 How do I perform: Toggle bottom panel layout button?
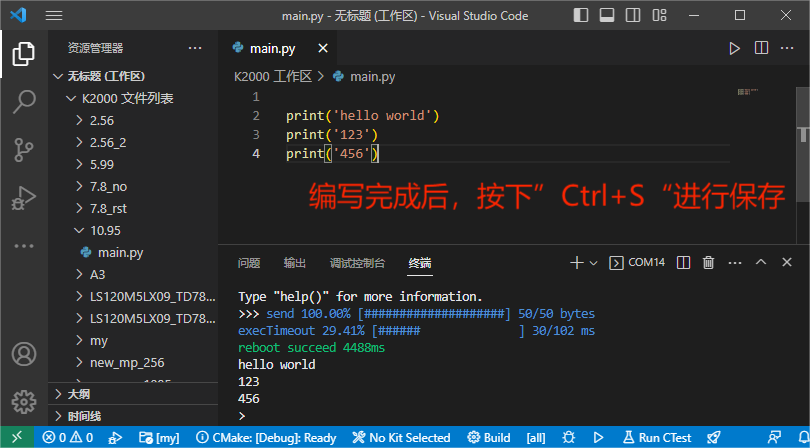[x=607, y=16]
